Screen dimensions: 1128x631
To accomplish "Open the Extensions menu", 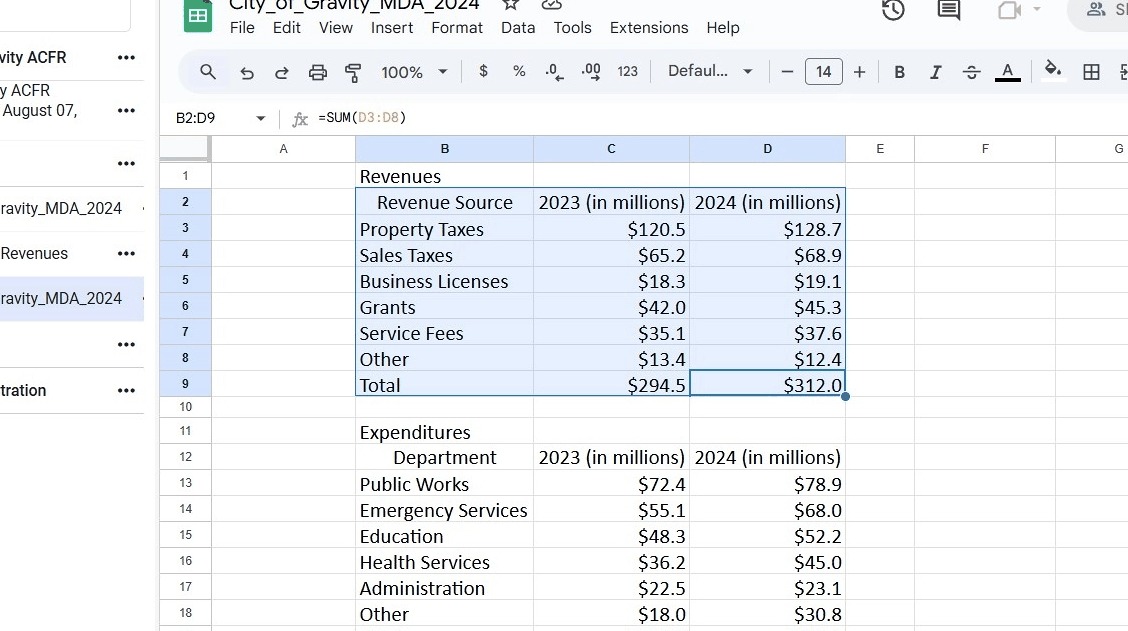I will click(x=649, y=27).
